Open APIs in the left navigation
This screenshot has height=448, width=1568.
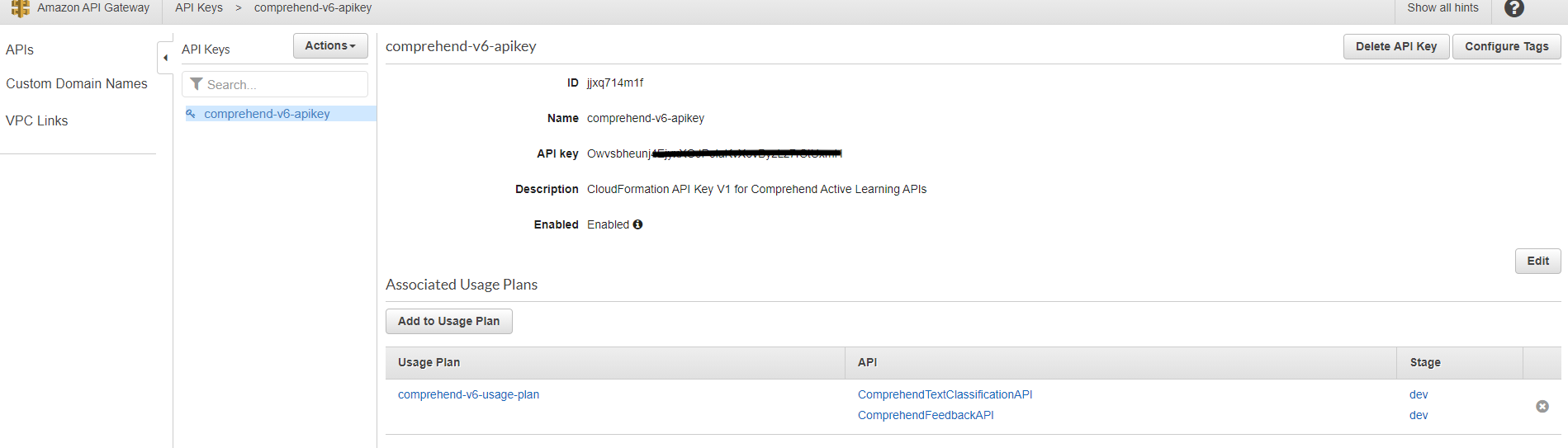click(20, 50)
